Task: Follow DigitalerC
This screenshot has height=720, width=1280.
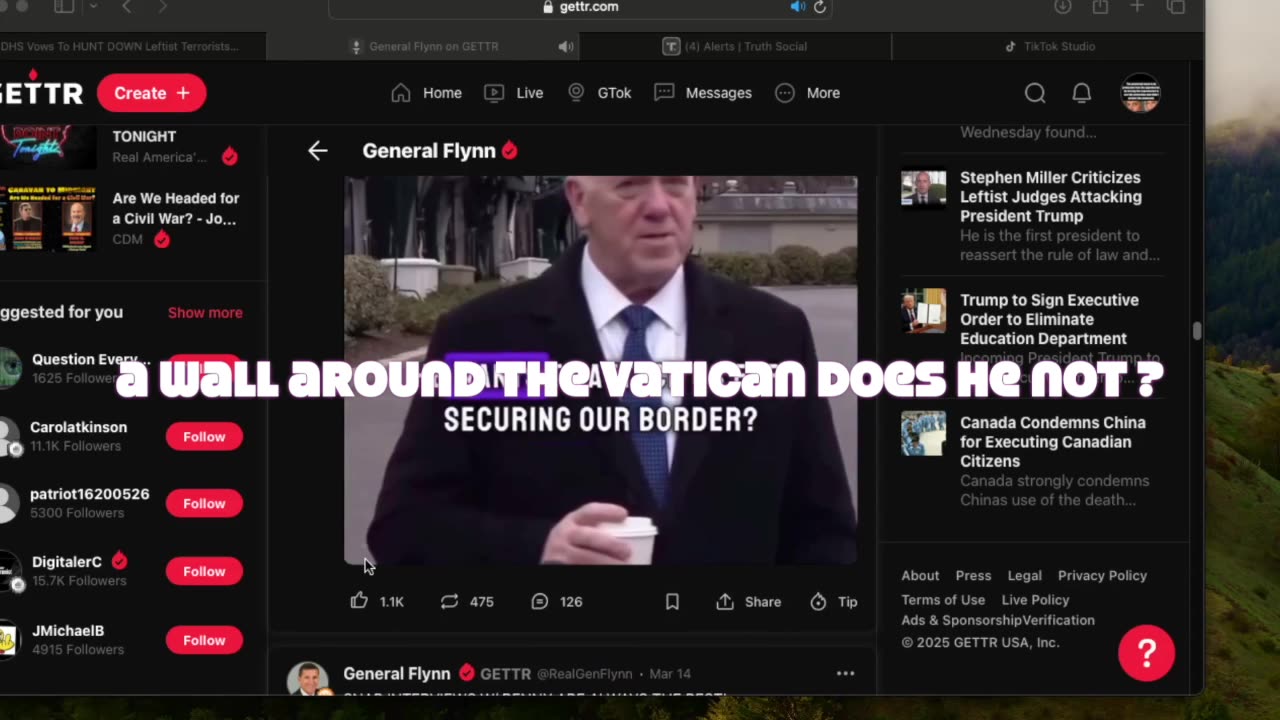Action: (x=204, y=572)
